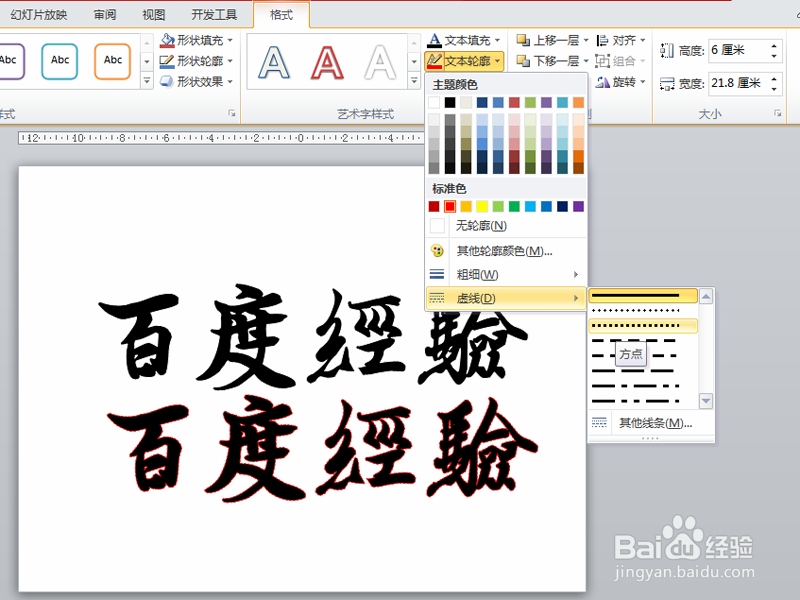Screen dimensions: 800x600
Task: Apply the blue outlined WordArt A style
Action: pos(274,63)
